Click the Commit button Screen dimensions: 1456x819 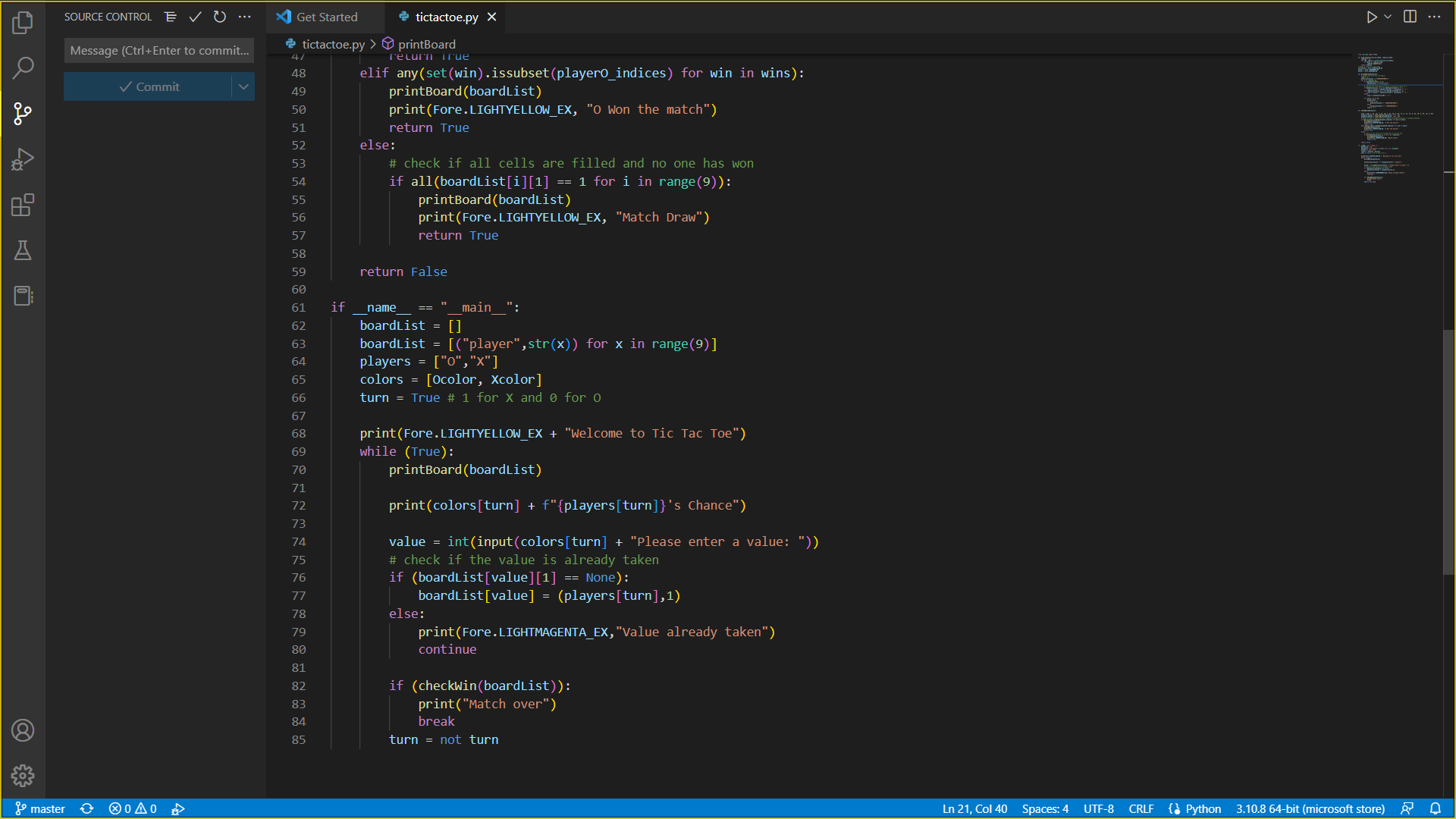pyautogui.click(x=151, y=86)
